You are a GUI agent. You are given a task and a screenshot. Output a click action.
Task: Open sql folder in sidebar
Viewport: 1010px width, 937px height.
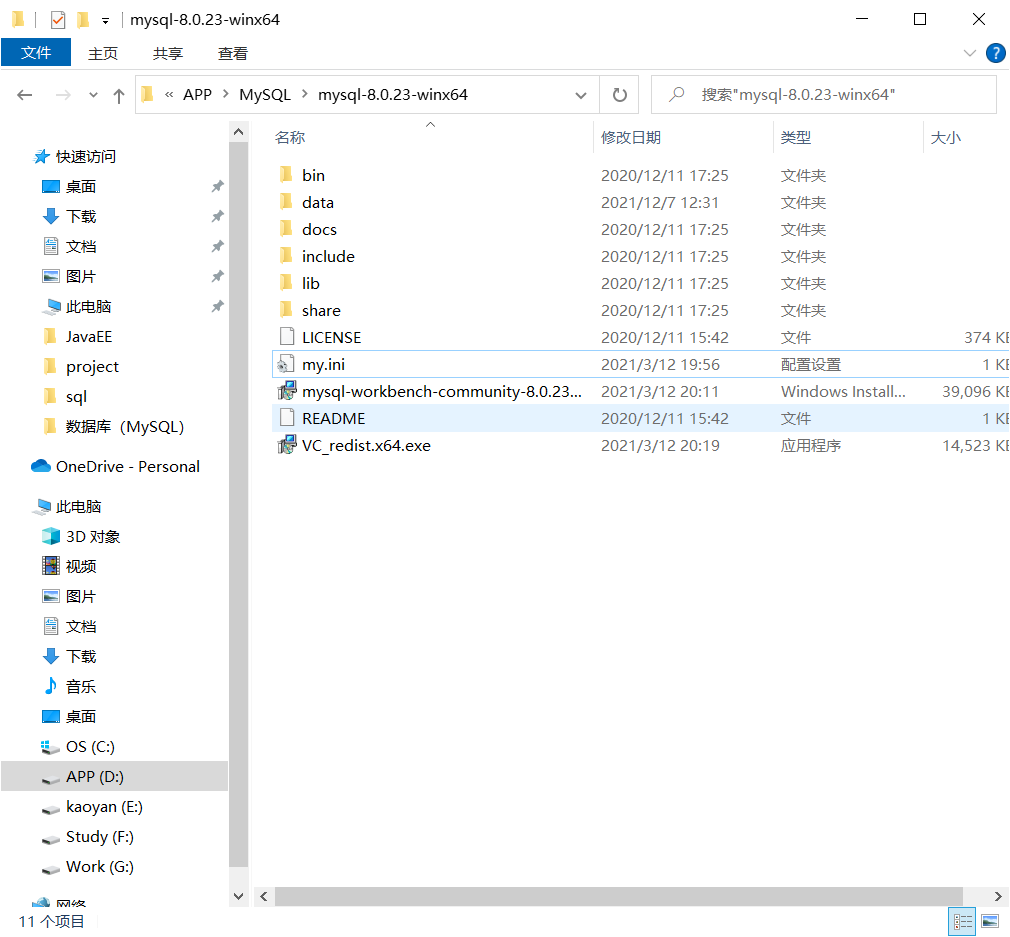pyautogui.click(x=76, y=397)
